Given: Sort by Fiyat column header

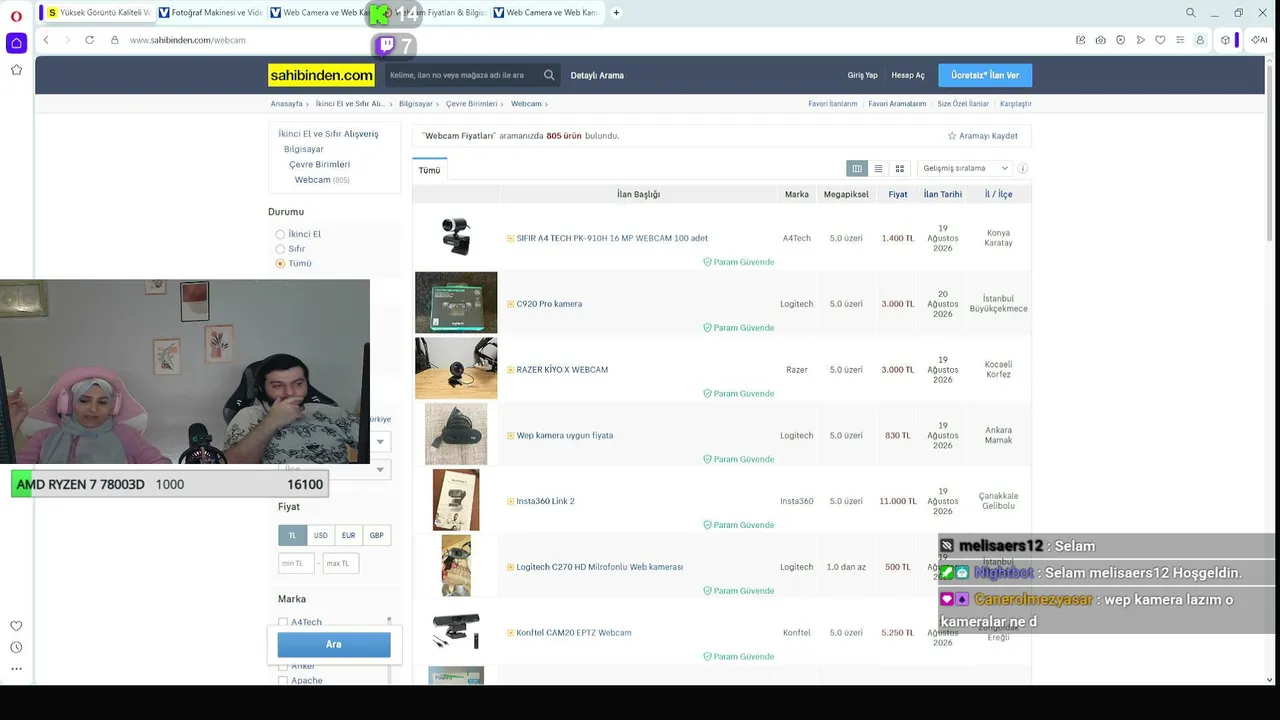Looking at the screenshot, I should tap(898, 194).
